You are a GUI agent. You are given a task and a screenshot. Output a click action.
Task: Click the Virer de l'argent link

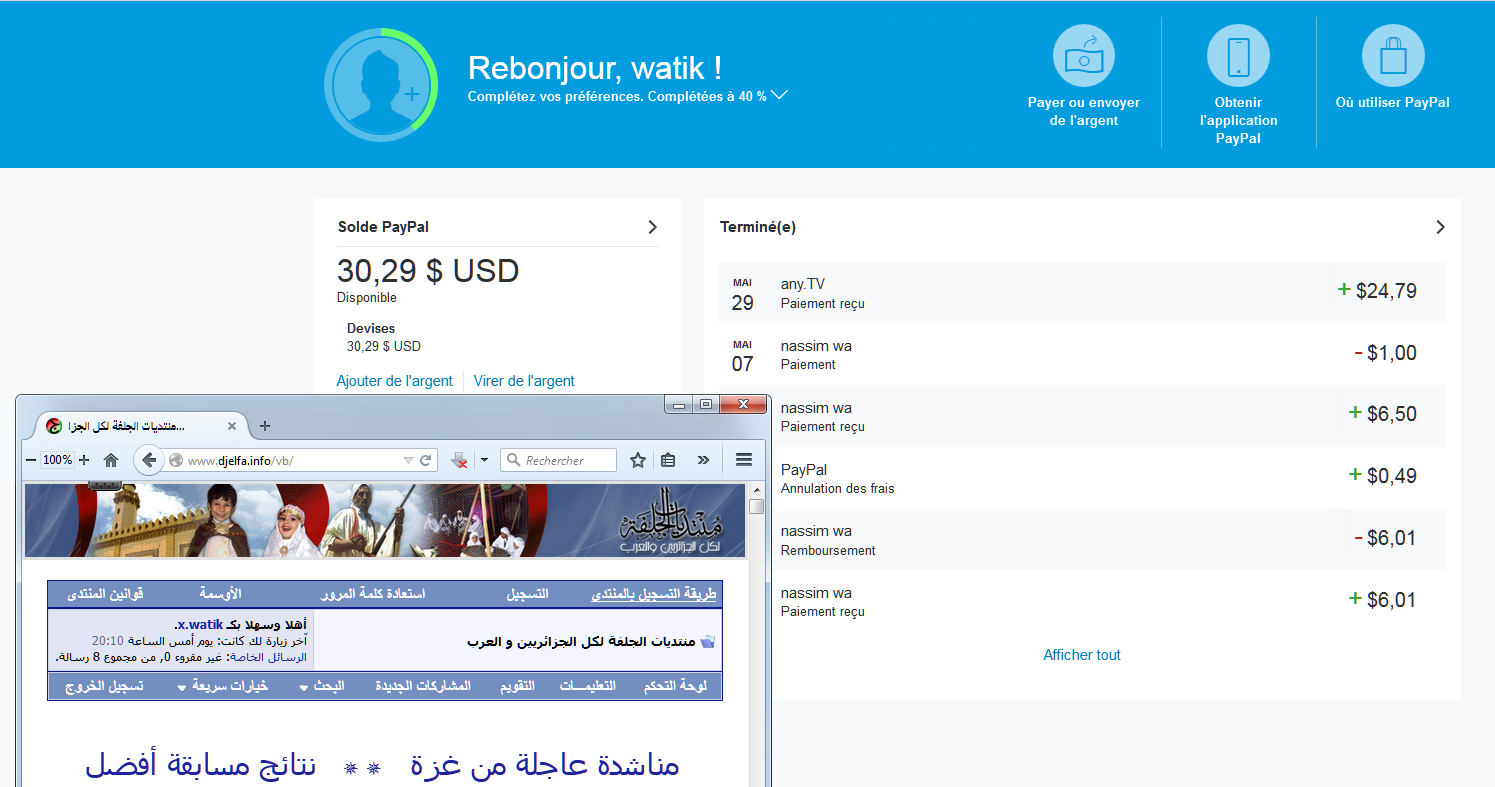(524, 381)
